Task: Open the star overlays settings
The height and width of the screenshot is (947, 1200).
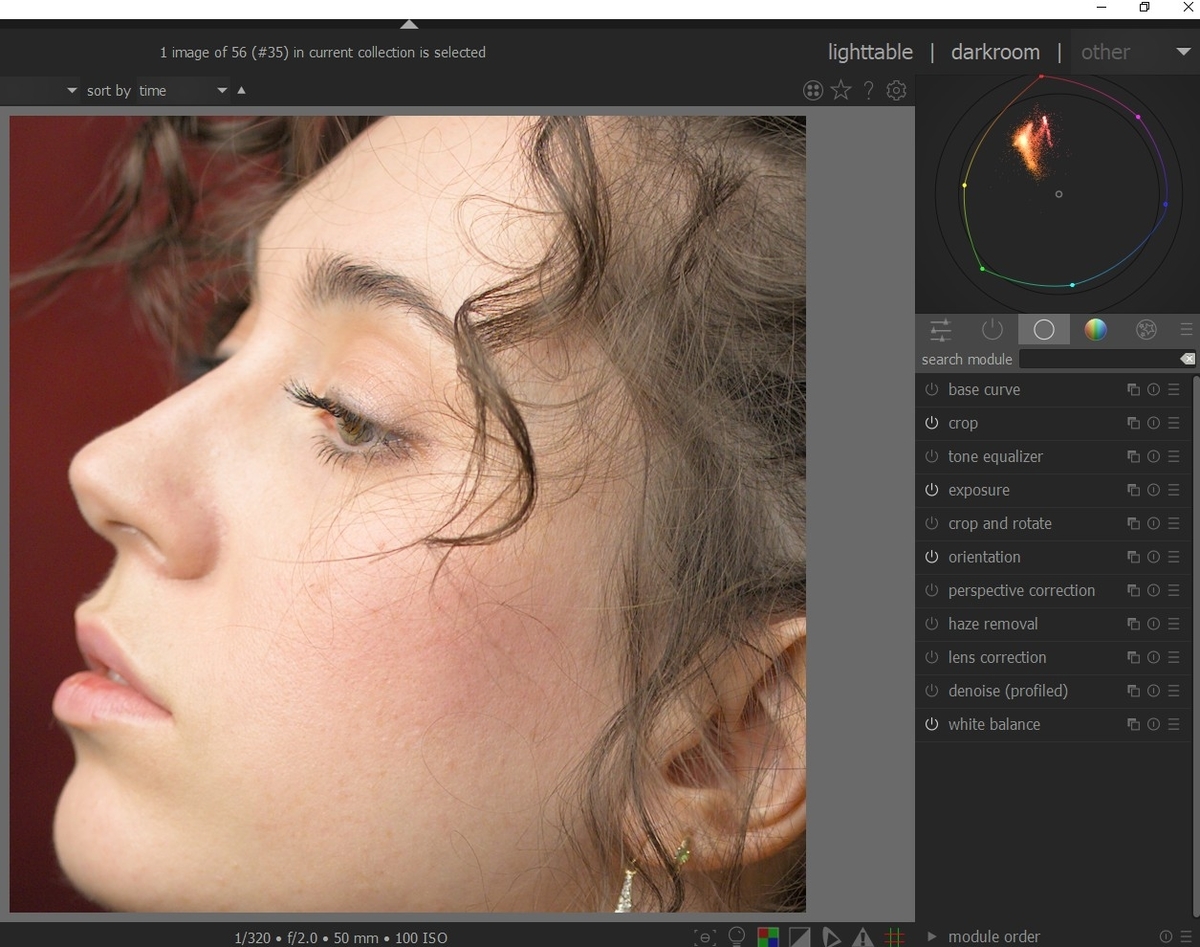Action: tap(841, 91)
